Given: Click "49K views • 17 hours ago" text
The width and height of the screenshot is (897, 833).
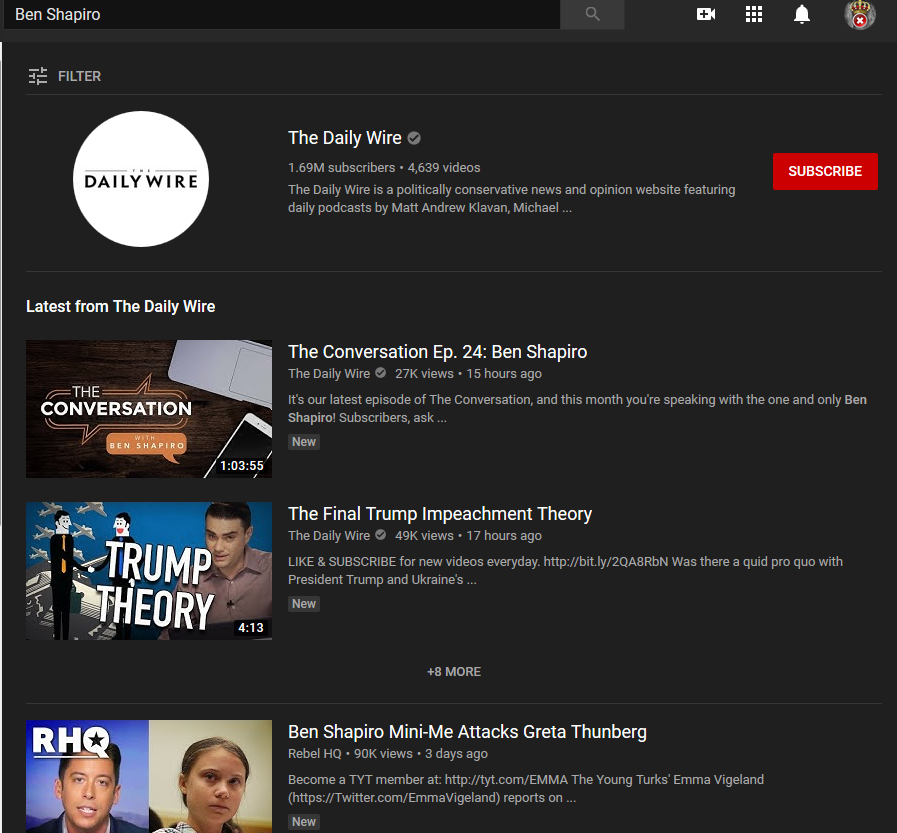Looking at the screenshot, I should pos(468,536).
